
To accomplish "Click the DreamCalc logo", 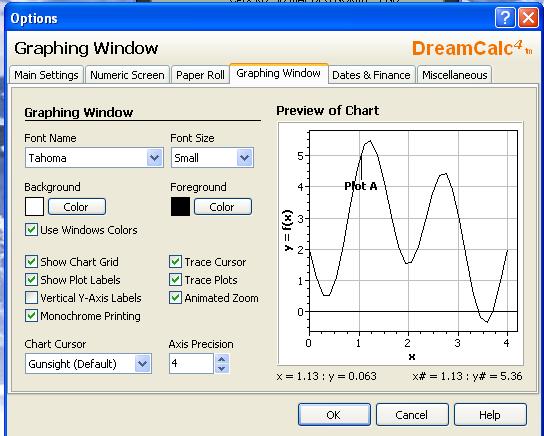I will (x=472, y=48).
